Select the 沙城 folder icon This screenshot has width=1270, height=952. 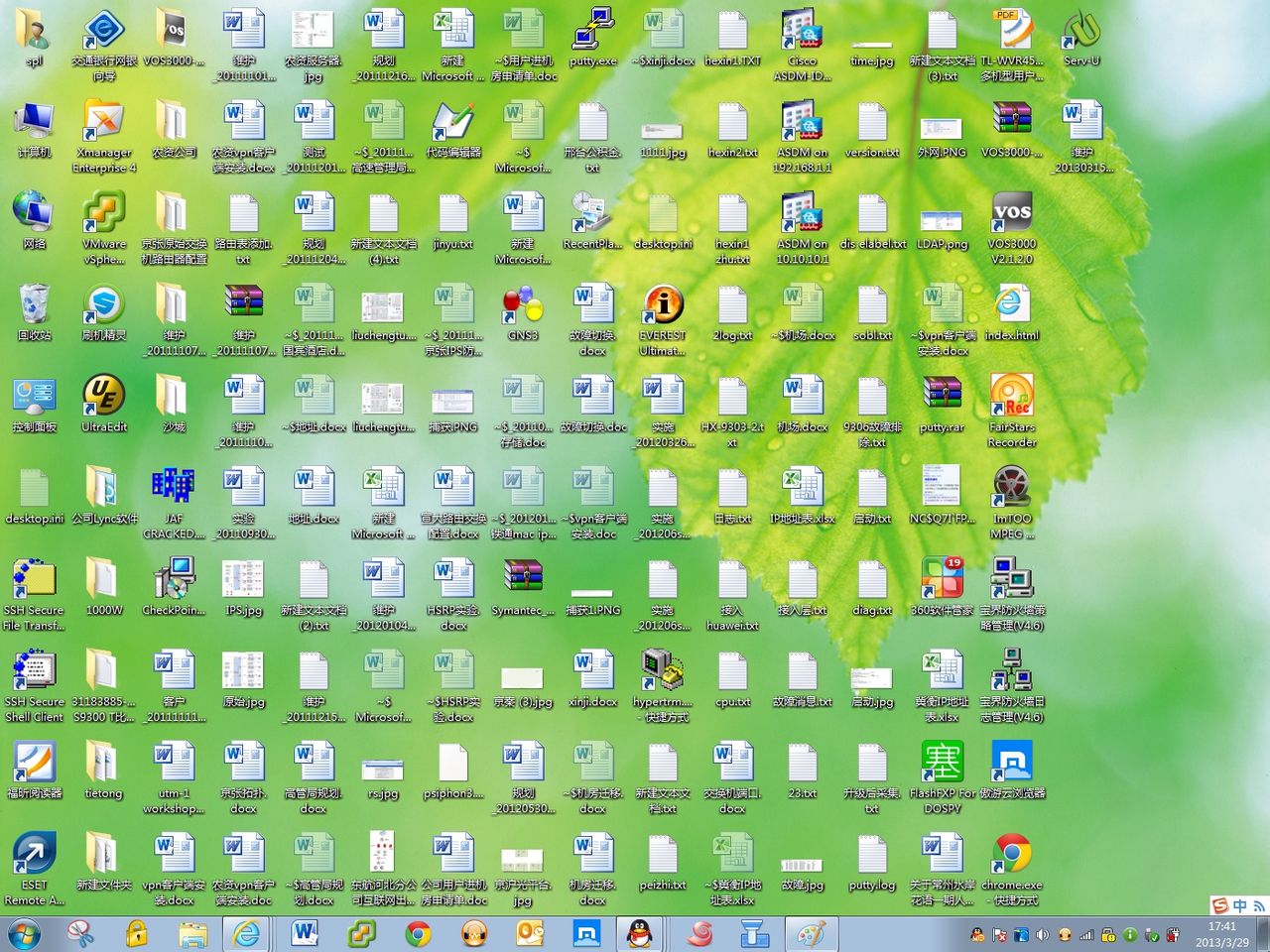click(x=174, y=405)
